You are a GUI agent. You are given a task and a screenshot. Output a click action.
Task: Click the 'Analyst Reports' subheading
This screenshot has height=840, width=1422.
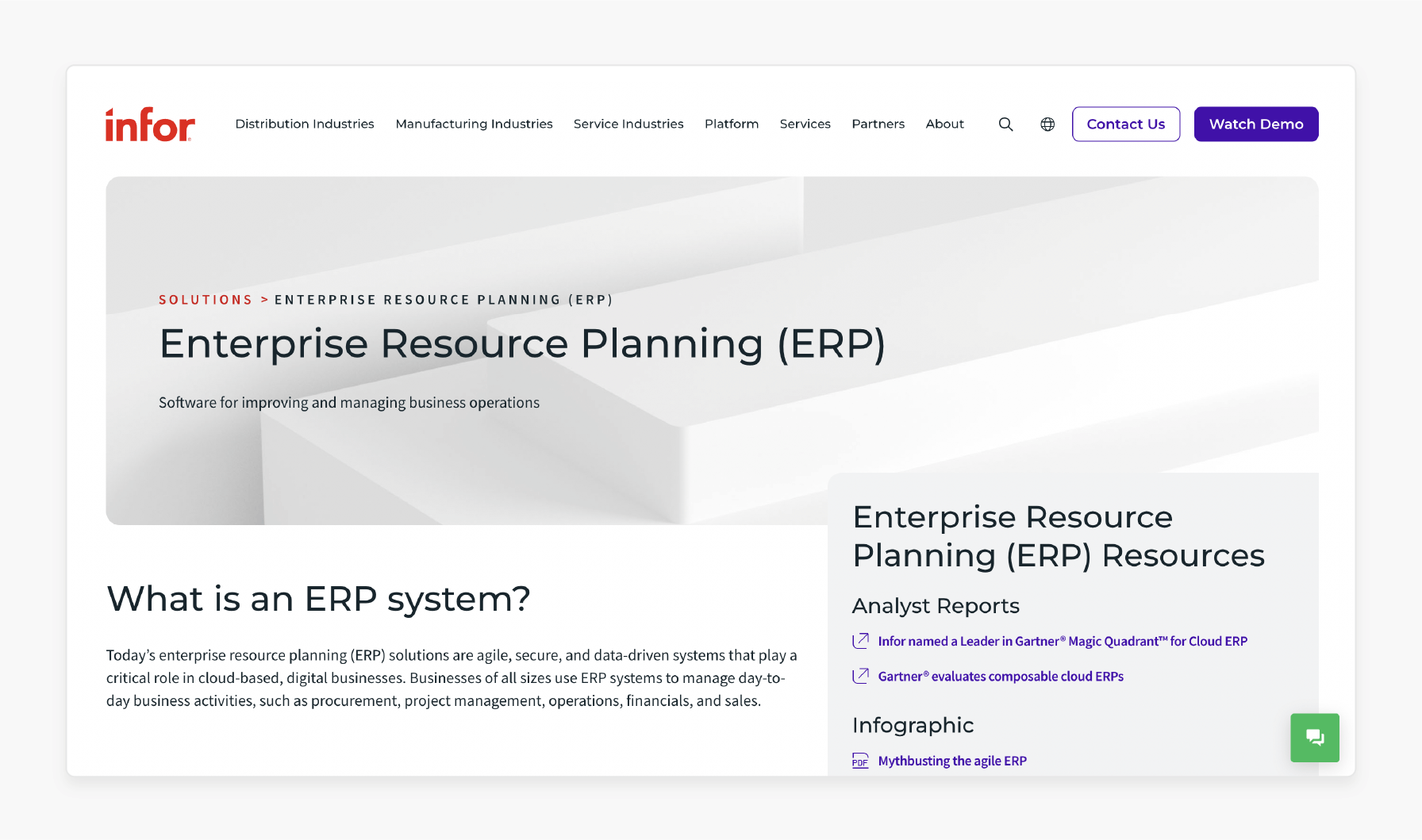936,606
